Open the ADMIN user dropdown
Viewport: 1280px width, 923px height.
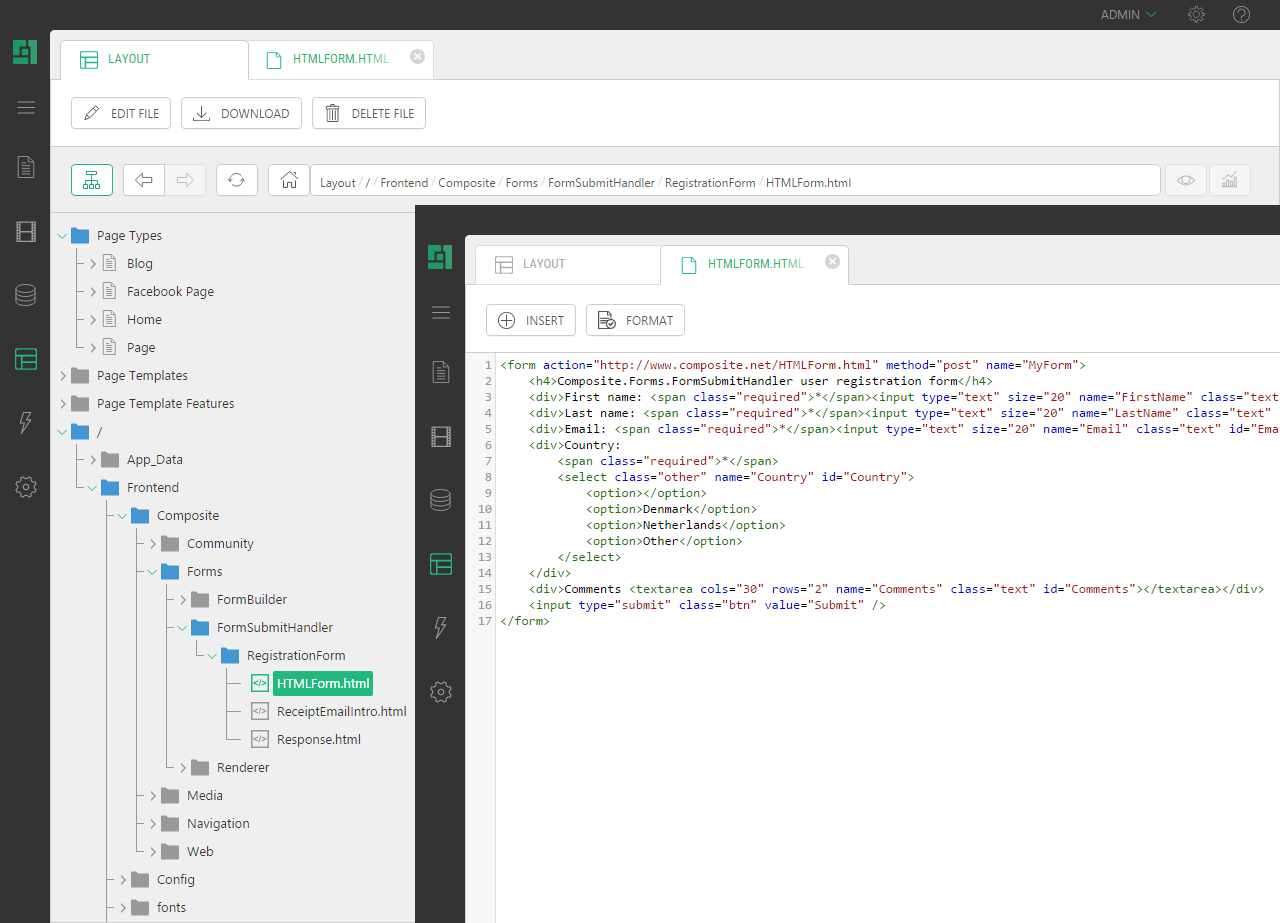(x=1128, y=15)
